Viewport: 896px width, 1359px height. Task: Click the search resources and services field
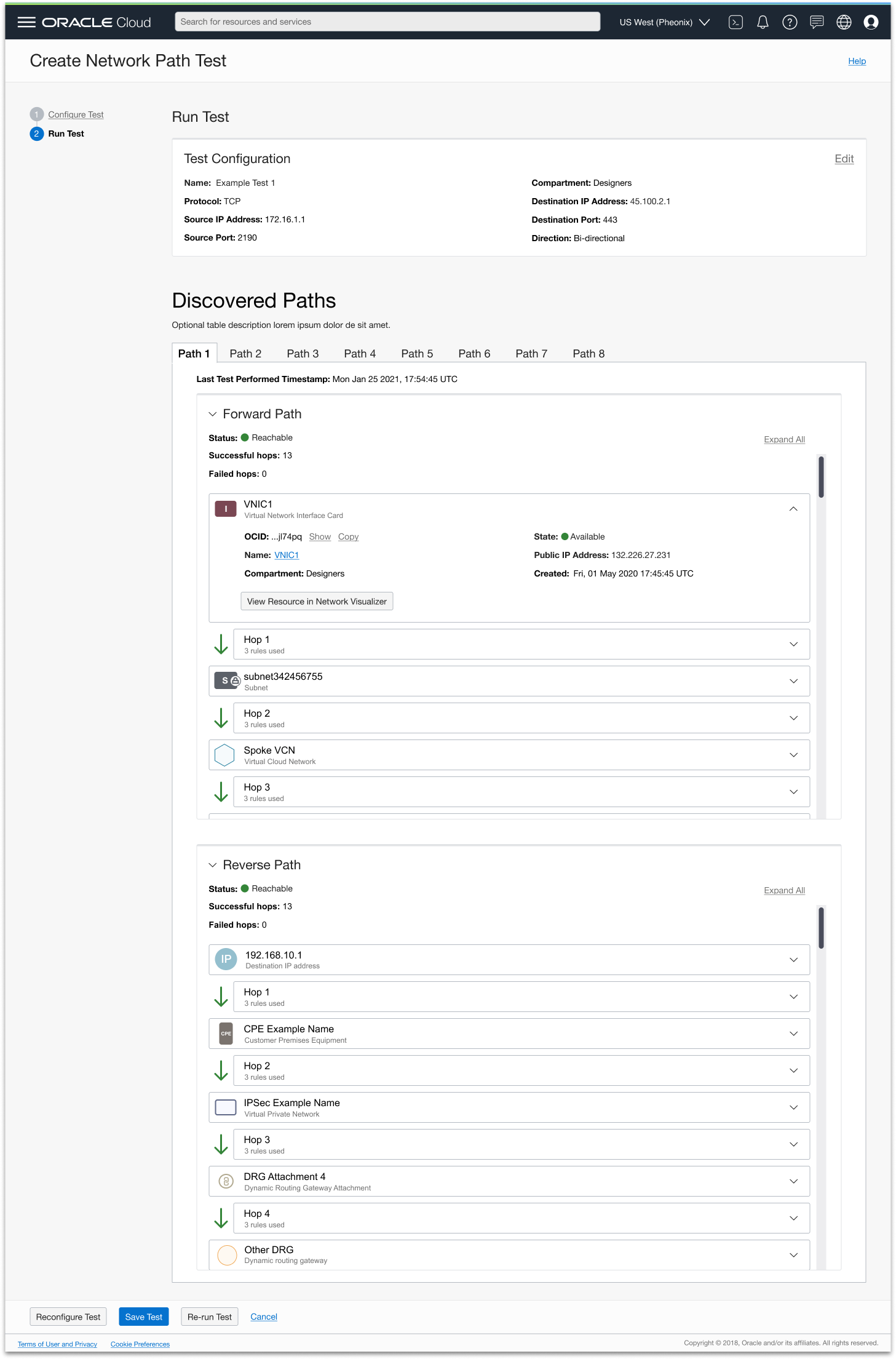[387, 22]
